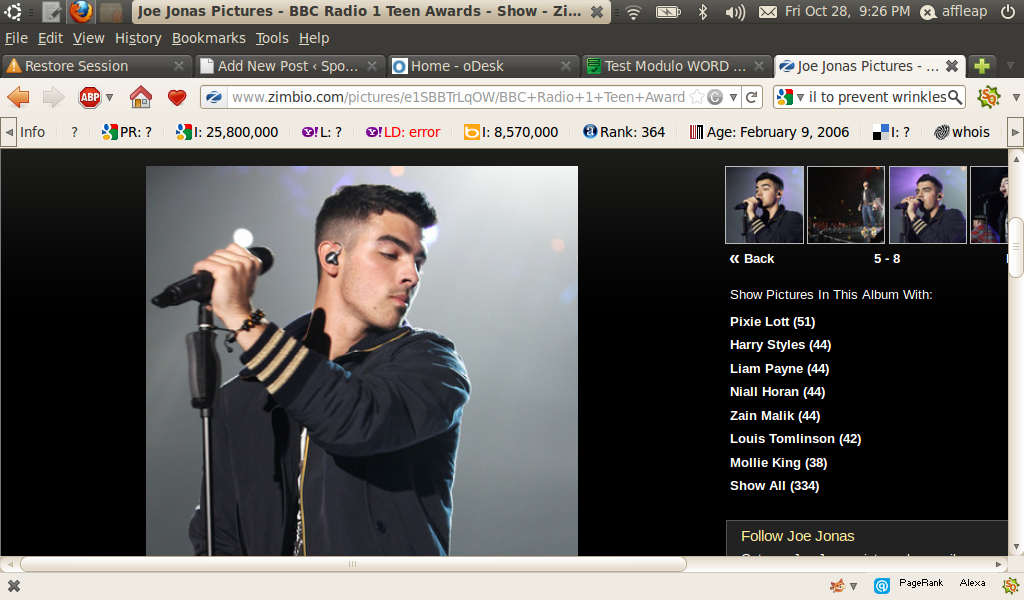Switch to the Home - oDesk tab

click(483, 66)
